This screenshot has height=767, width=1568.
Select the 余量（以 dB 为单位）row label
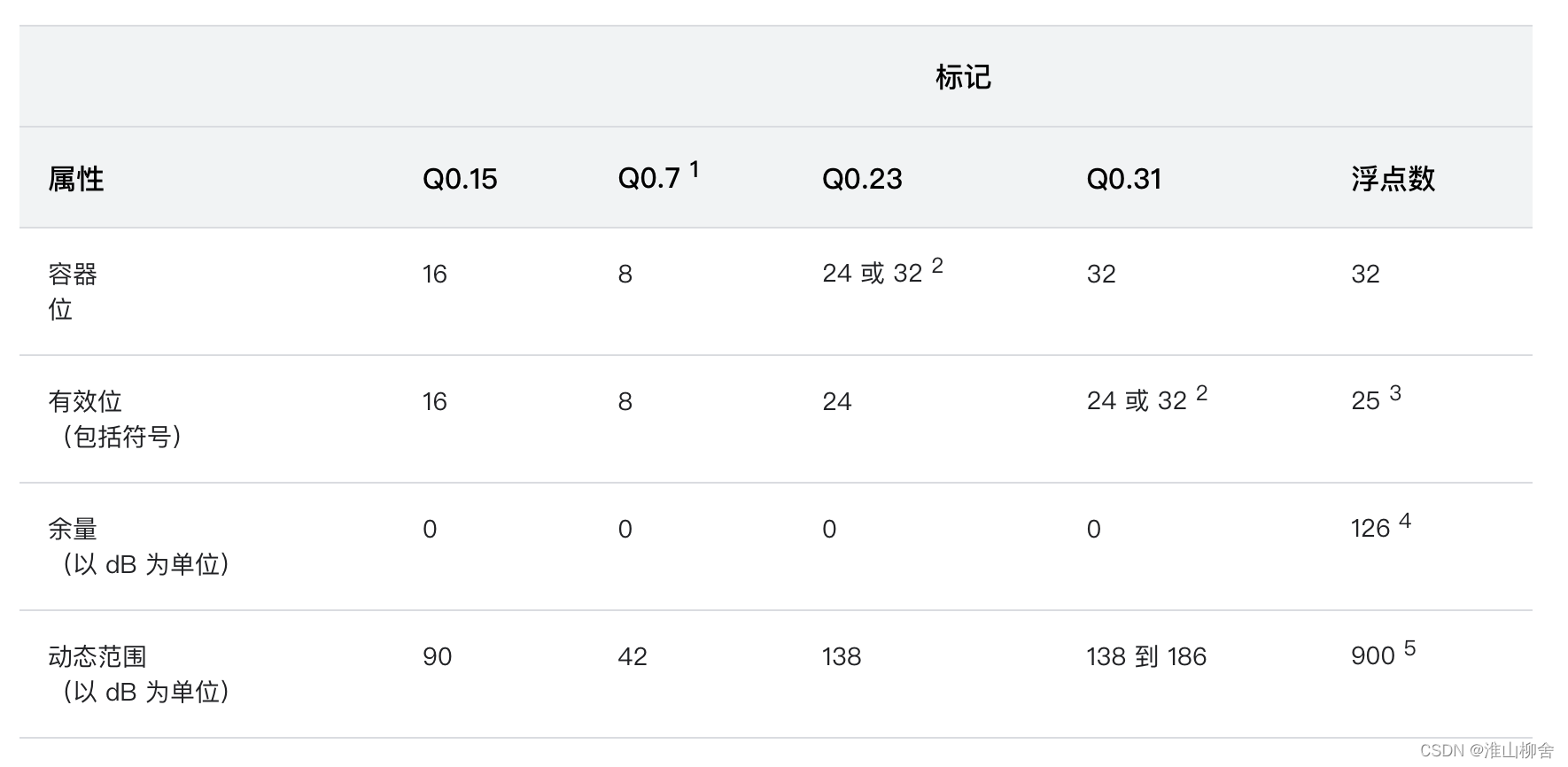(139, 546)
